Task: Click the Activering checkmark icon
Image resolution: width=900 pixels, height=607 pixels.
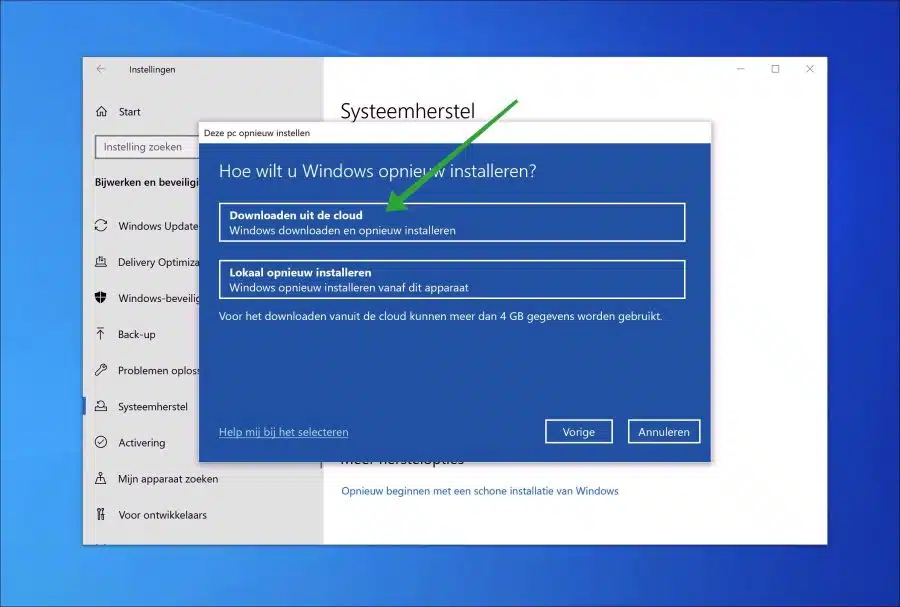Action: pos(101,442)
